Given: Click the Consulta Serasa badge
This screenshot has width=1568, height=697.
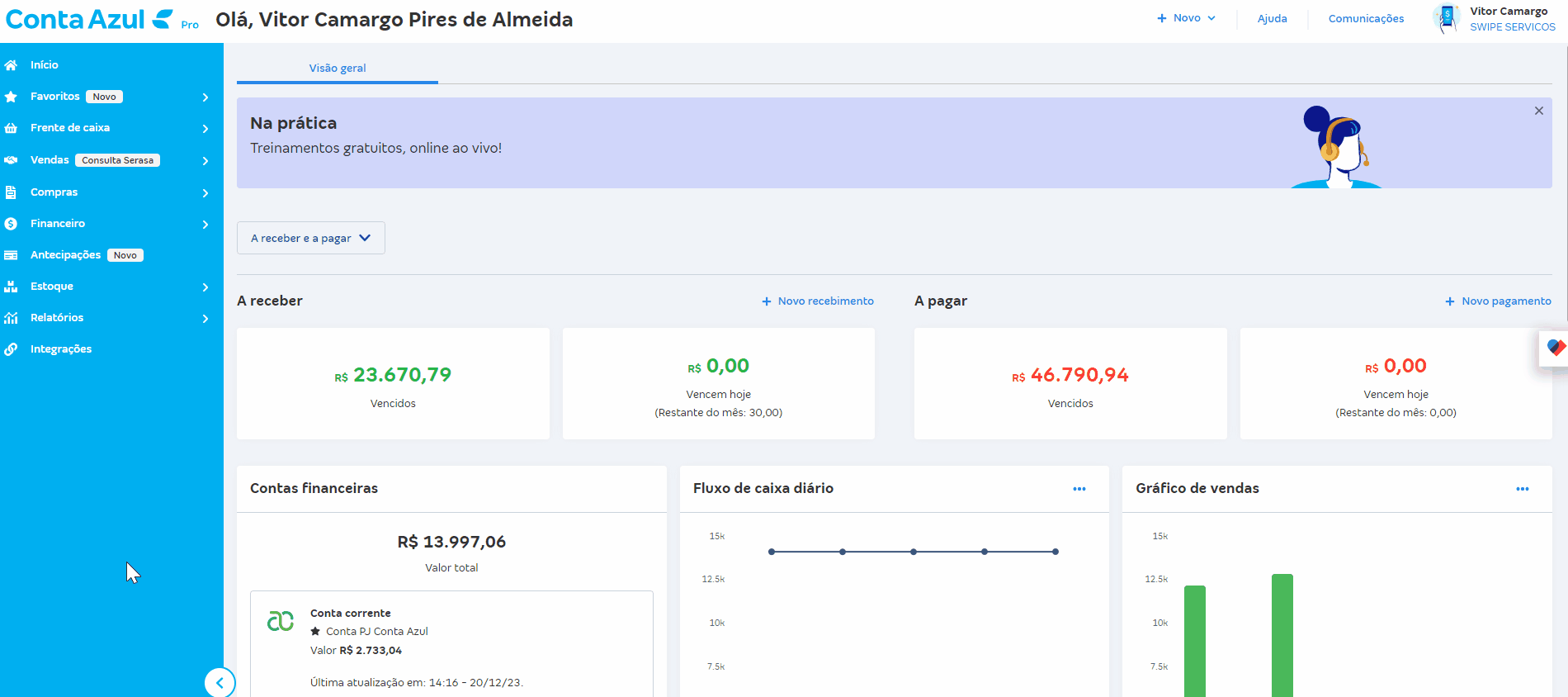Looking at the screenshot, I should pos(118,160).
